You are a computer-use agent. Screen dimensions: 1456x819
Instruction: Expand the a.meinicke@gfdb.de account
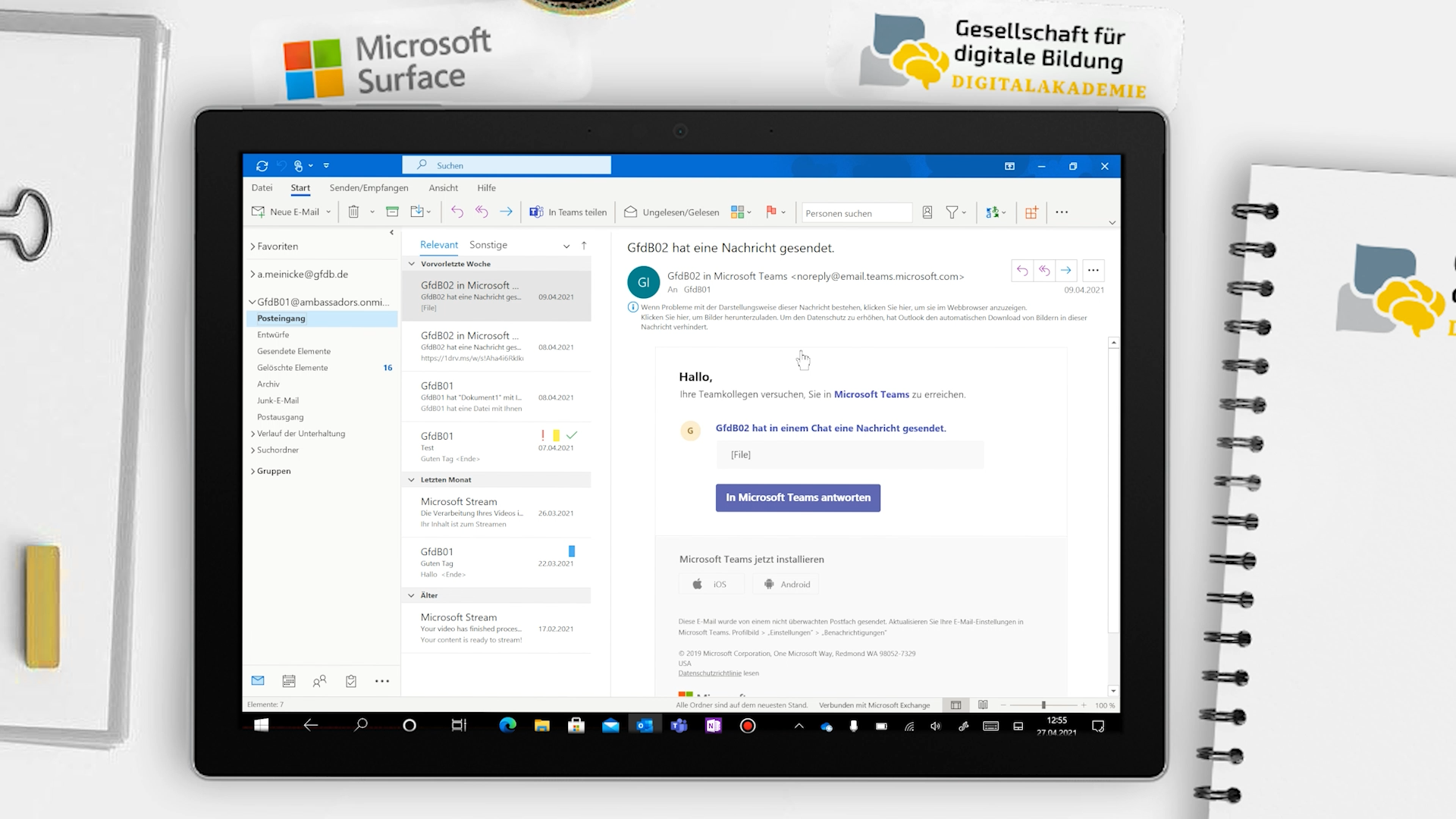coord(253,275)
